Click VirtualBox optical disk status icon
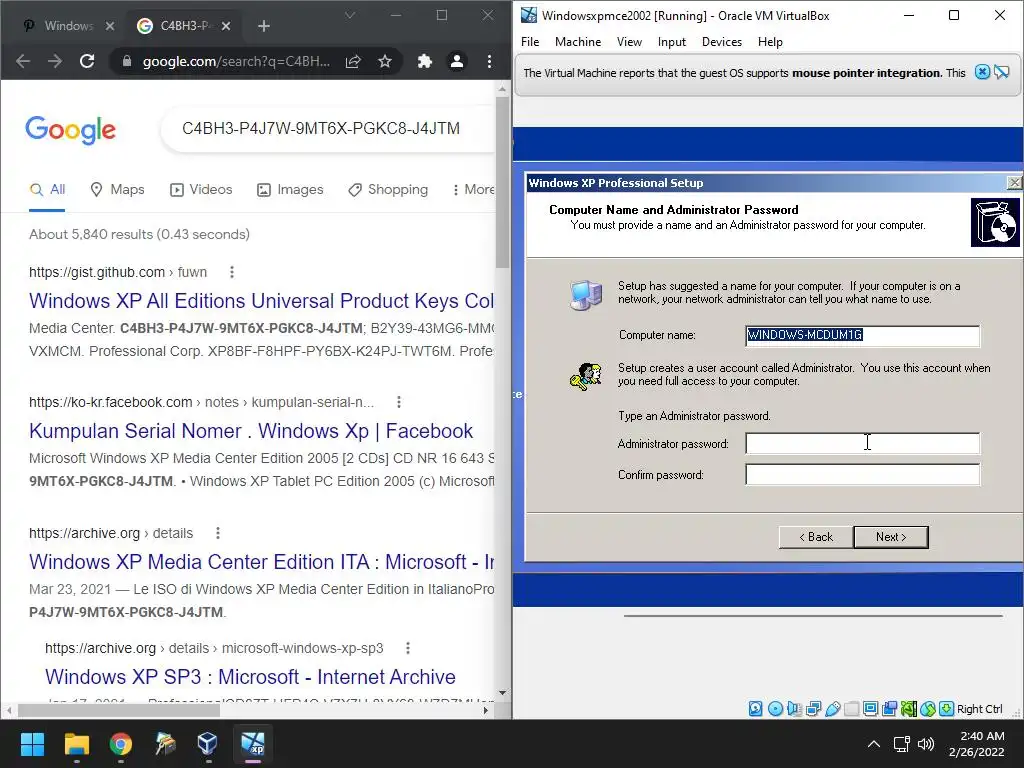1024x768 pixels. click(775, 709)
